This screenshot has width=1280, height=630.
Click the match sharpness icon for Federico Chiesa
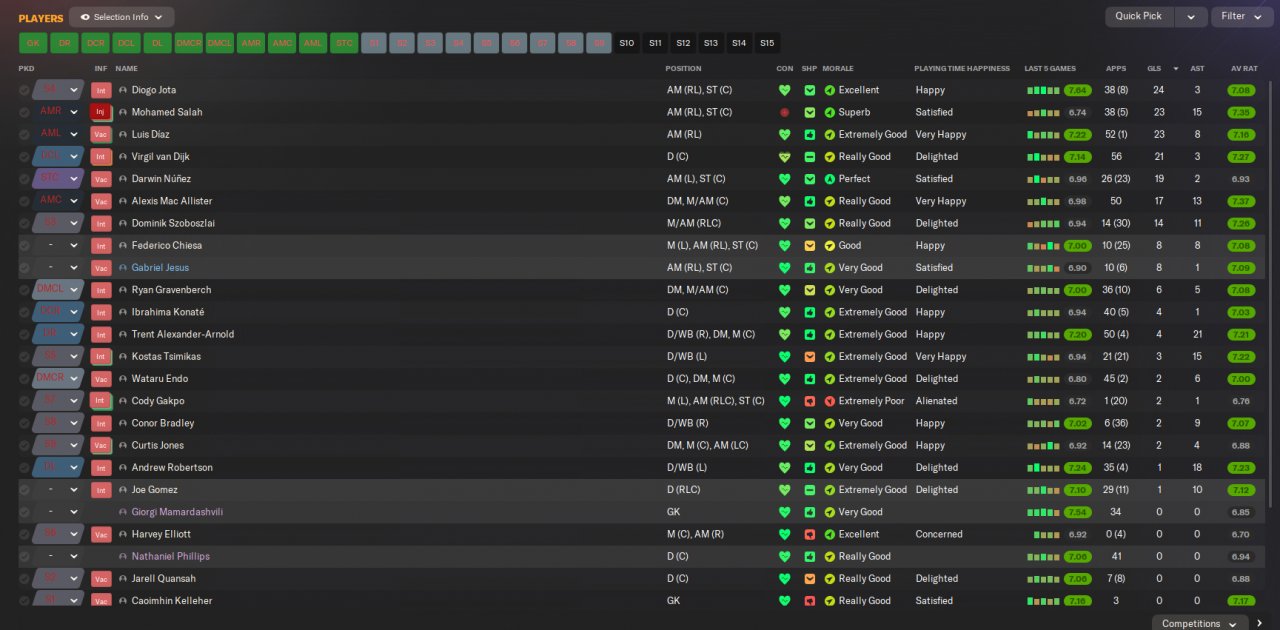(810, 245)
